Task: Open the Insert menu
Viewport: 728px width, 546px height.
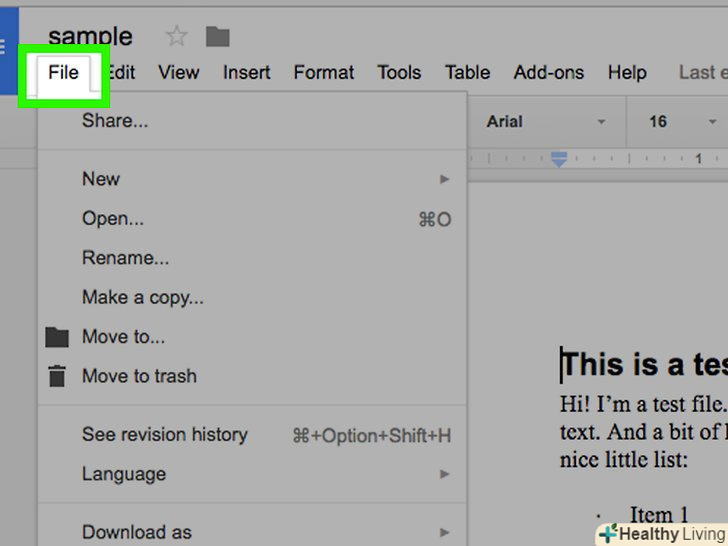Action: [x=247, y=72]
